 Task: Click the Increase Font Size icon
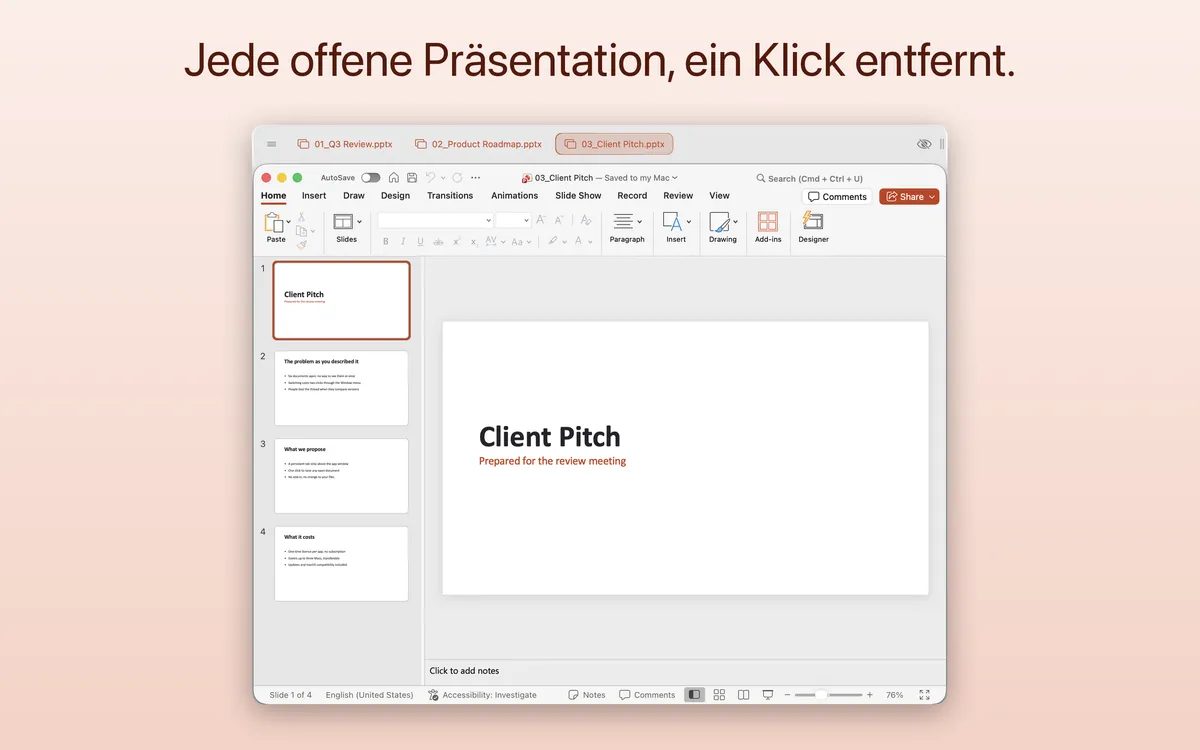pos(541,220)
